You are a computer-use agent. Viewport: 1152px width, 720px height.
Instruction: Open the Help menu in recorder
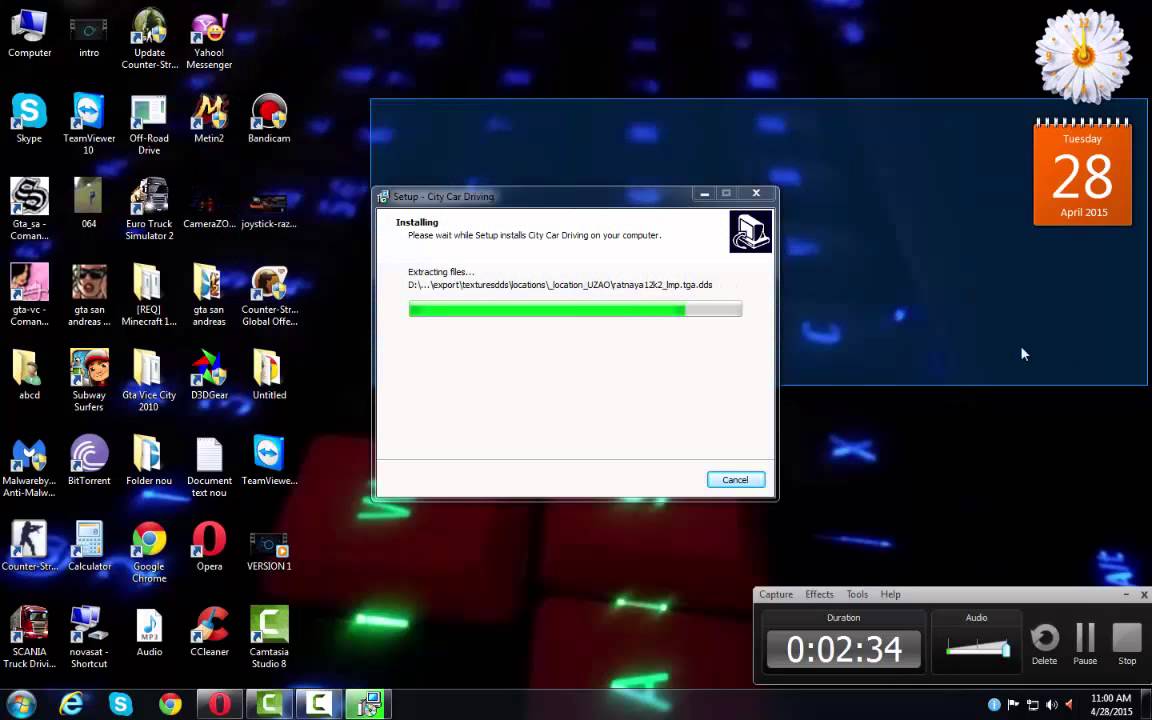tap(890, 594)
